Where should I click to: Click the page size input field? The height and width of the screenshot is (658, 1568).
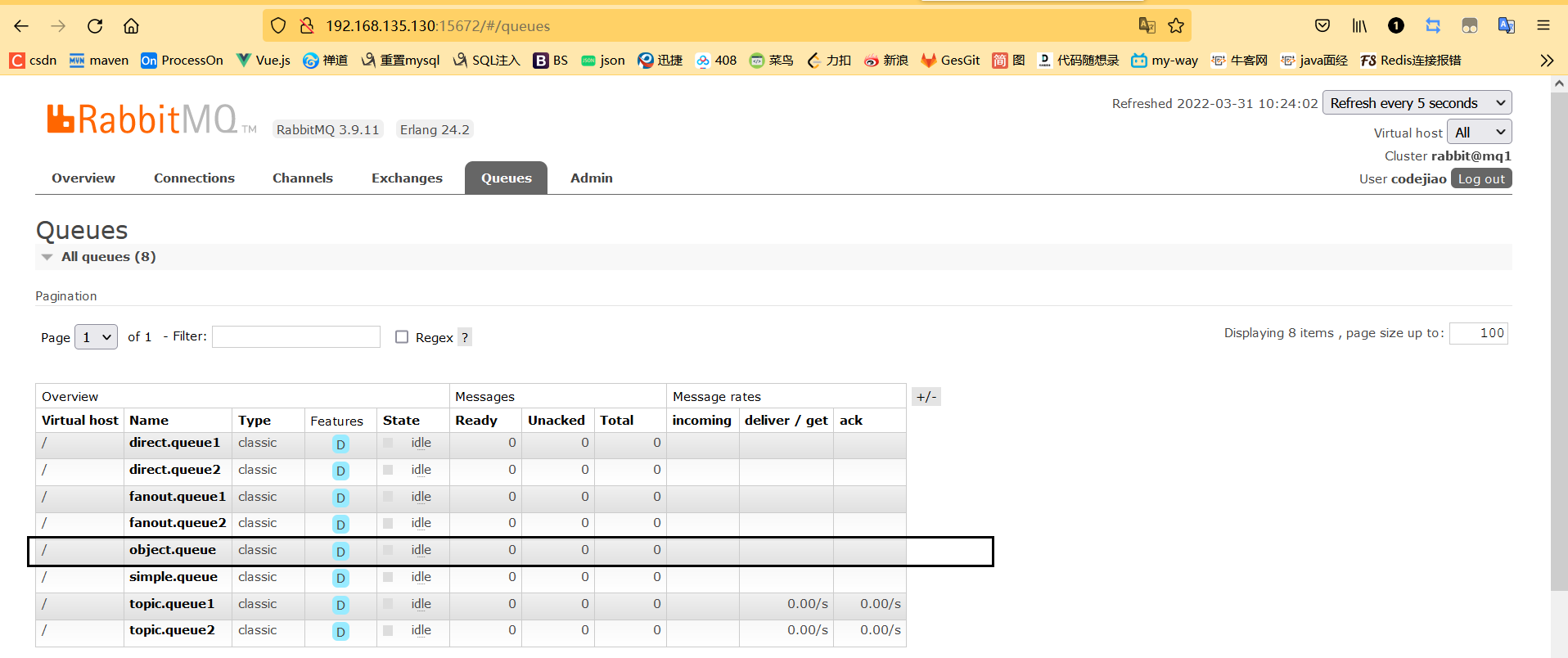[x=1479, y=333]
